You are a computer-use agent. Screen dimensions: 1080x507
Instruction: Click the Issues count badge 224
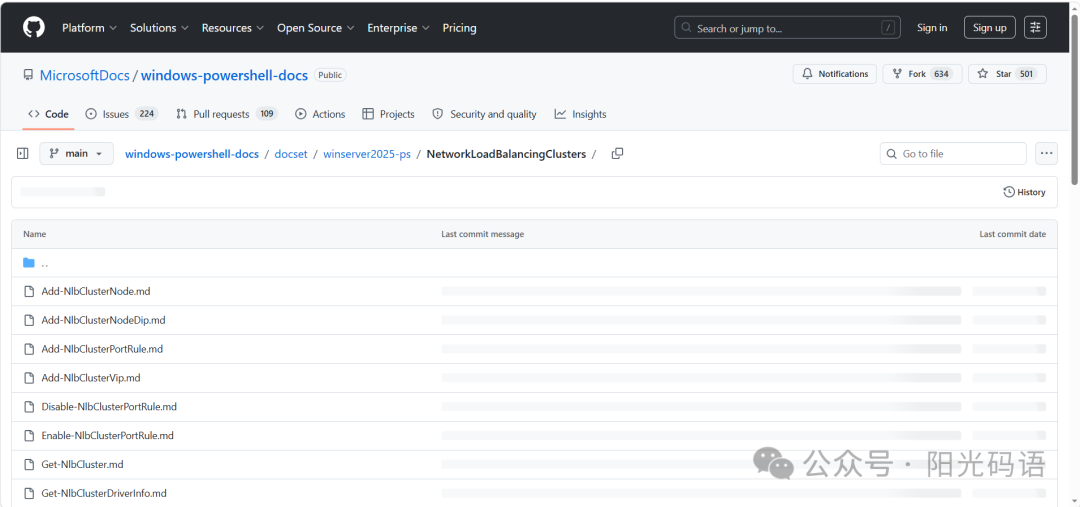coord(147,114)
